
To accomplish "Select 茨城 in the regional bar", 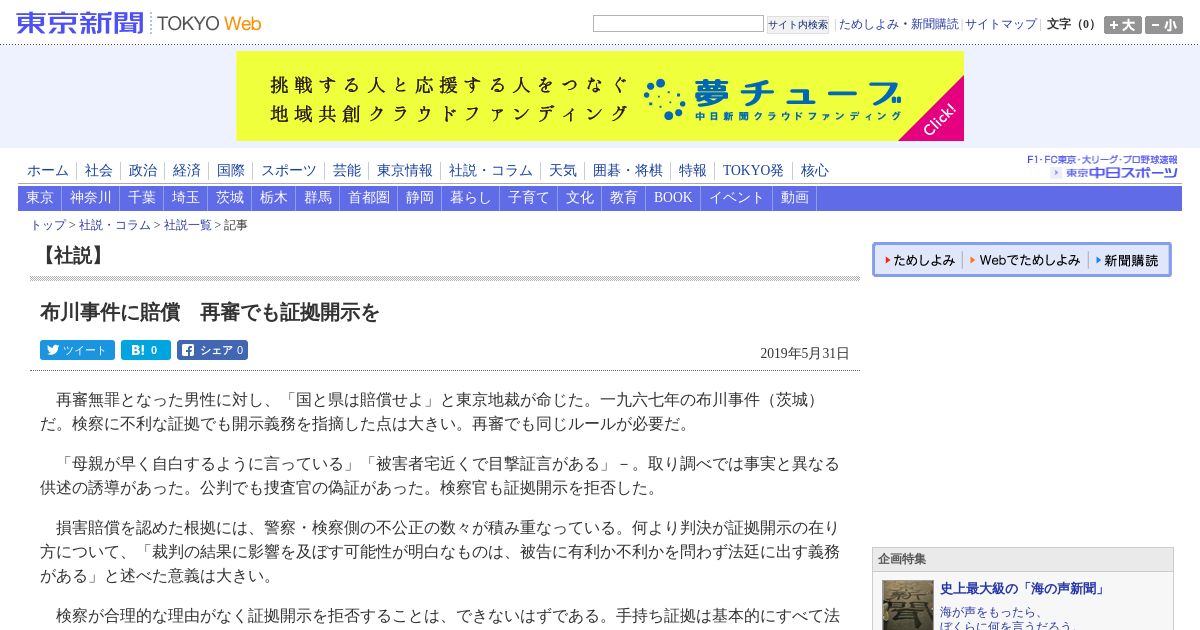I will click(230, 198).
